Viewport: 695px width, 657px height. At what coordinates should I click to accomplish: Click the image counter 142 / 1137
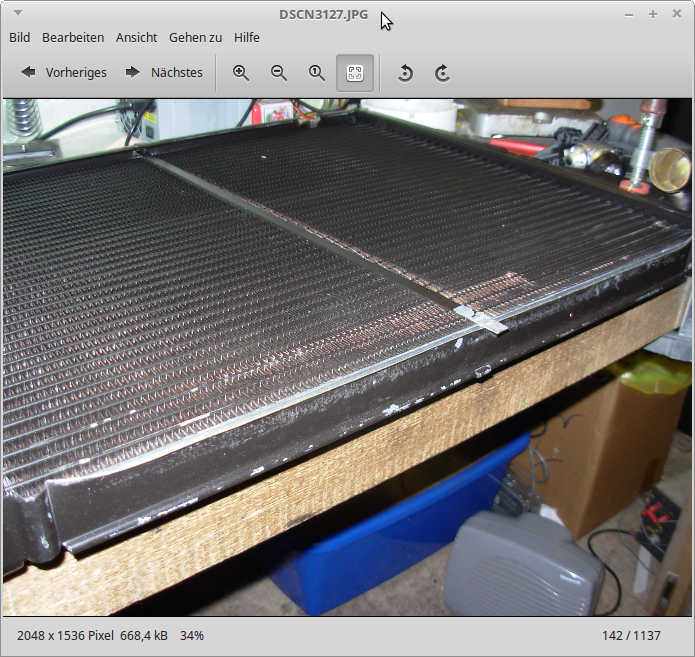click(639, 636)
